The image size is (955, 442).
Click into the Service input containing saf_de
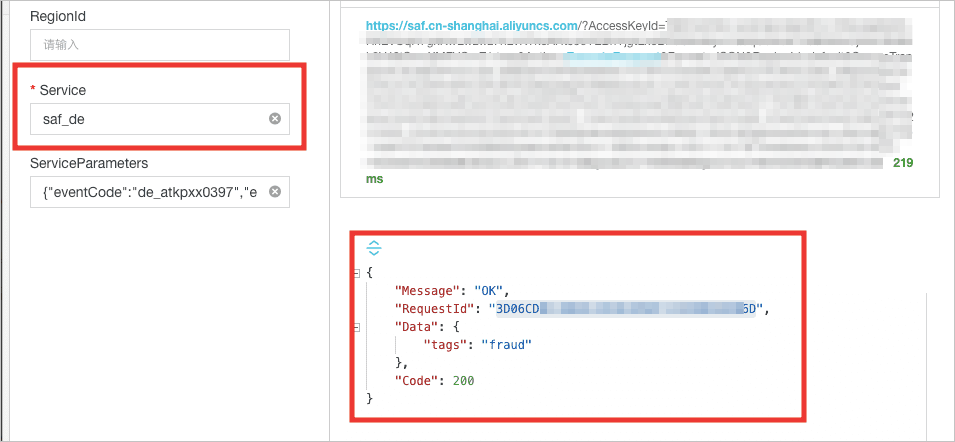click(145, 119)
